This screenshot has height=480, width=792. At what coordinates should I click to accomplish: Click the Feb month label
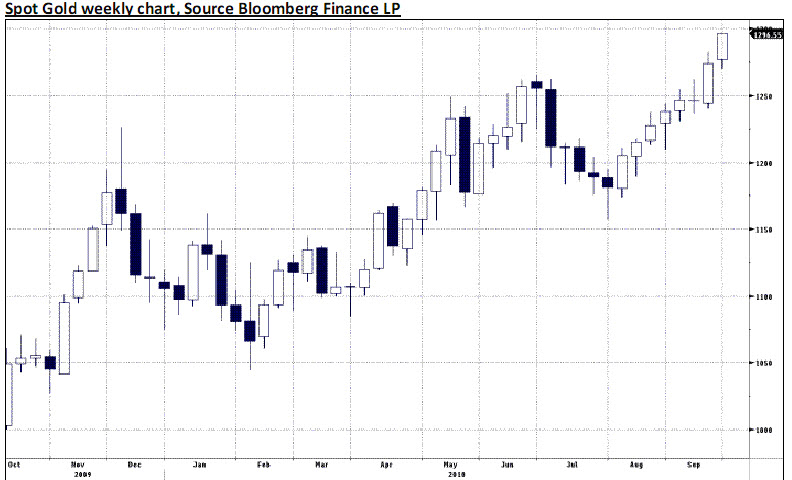click(x=264, y=464)
